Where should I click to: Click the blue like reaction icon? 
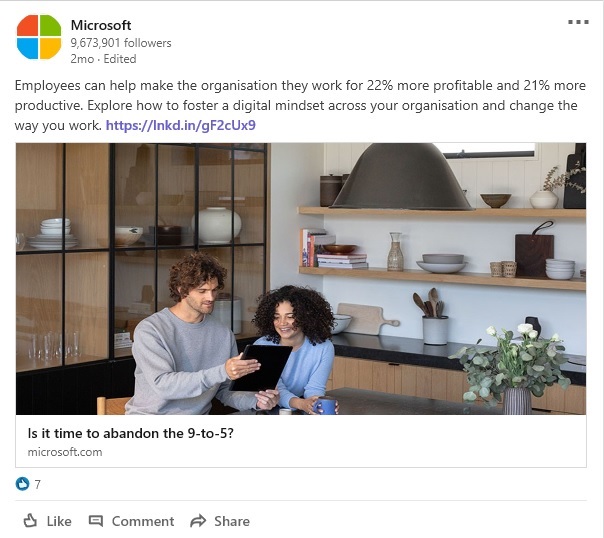tap(22, 484)
